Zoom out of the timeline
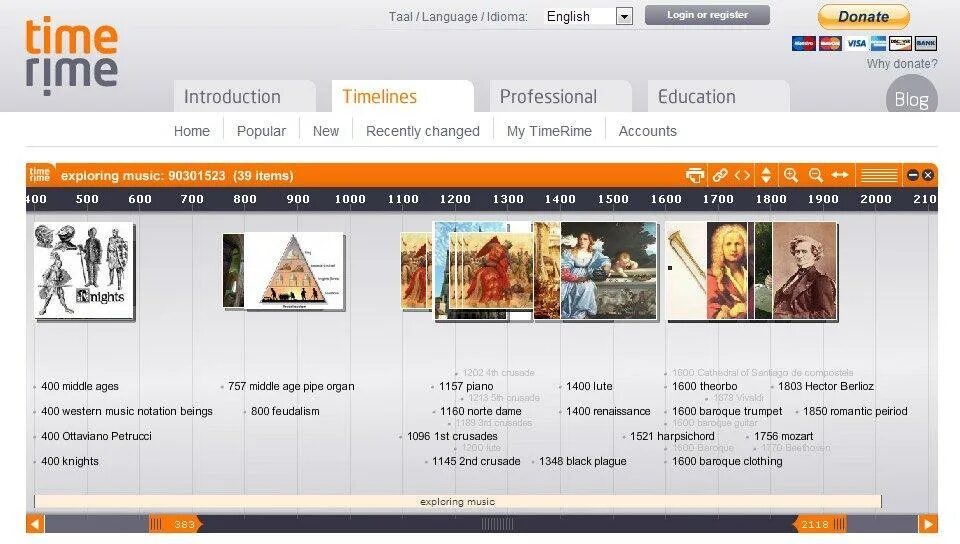960x544 pixels. click(x=816, y=176)
